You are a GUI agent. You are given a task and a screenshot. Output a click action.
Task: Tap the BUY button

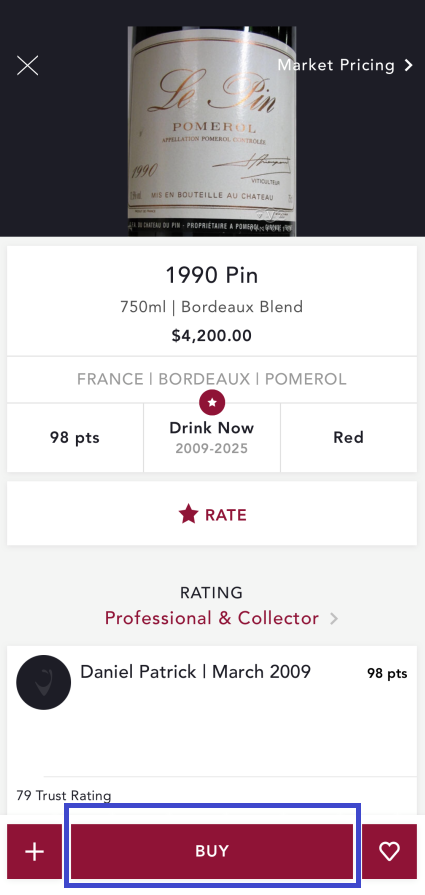[212, 851]
